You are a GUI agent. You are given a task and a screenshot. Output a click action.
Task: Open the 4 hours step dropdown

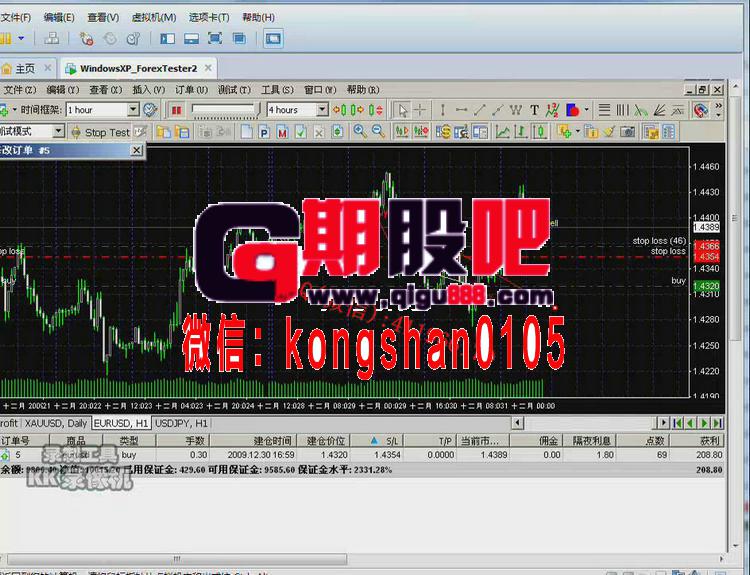pyautogui.click(x=322, y=110)
